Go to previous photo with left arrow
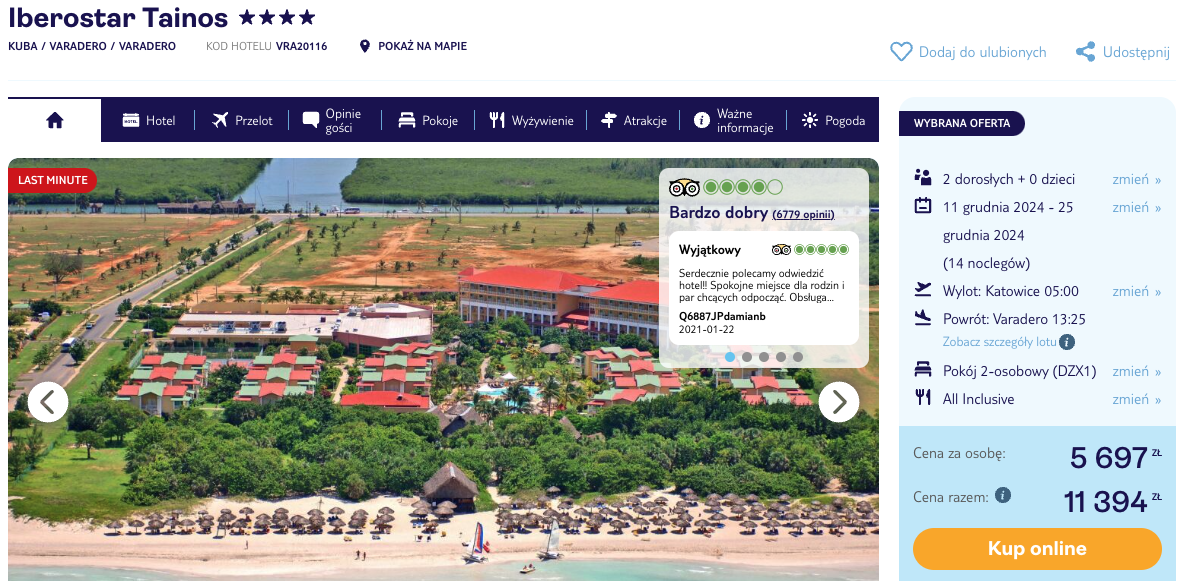This screenshot has height=581, width=1182. (48, 402)
